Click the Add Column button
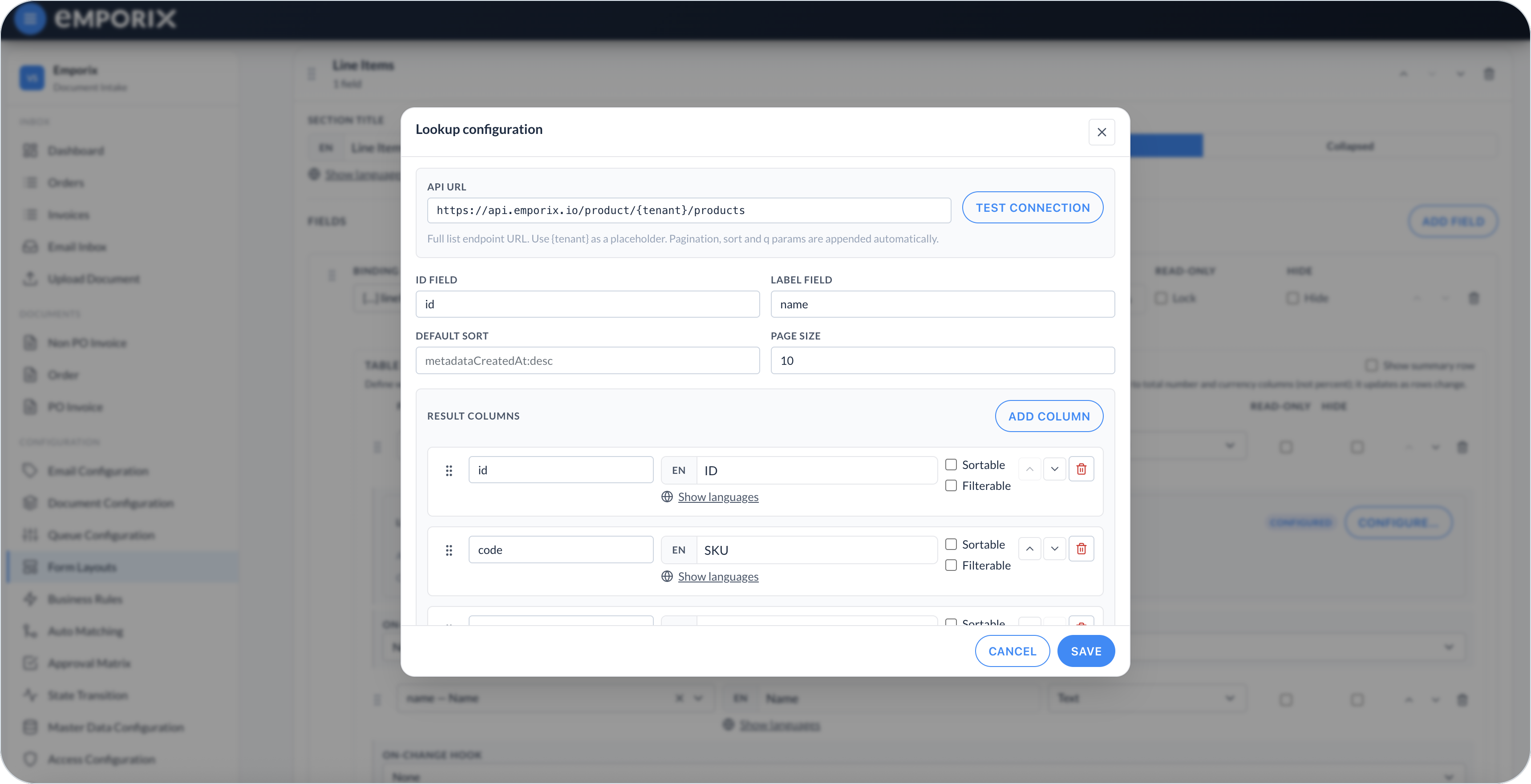 pyautogui.click(x=1049, y=416)
